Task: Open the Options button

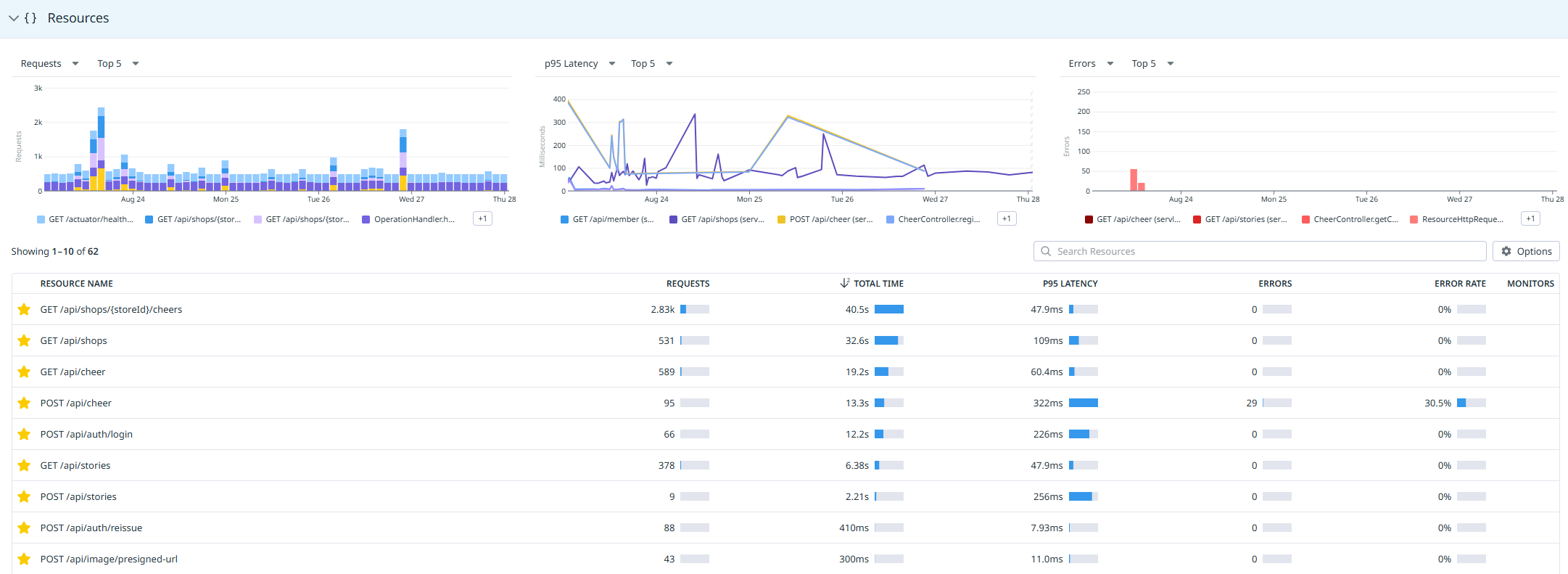Action: (x=1526, y=251)
